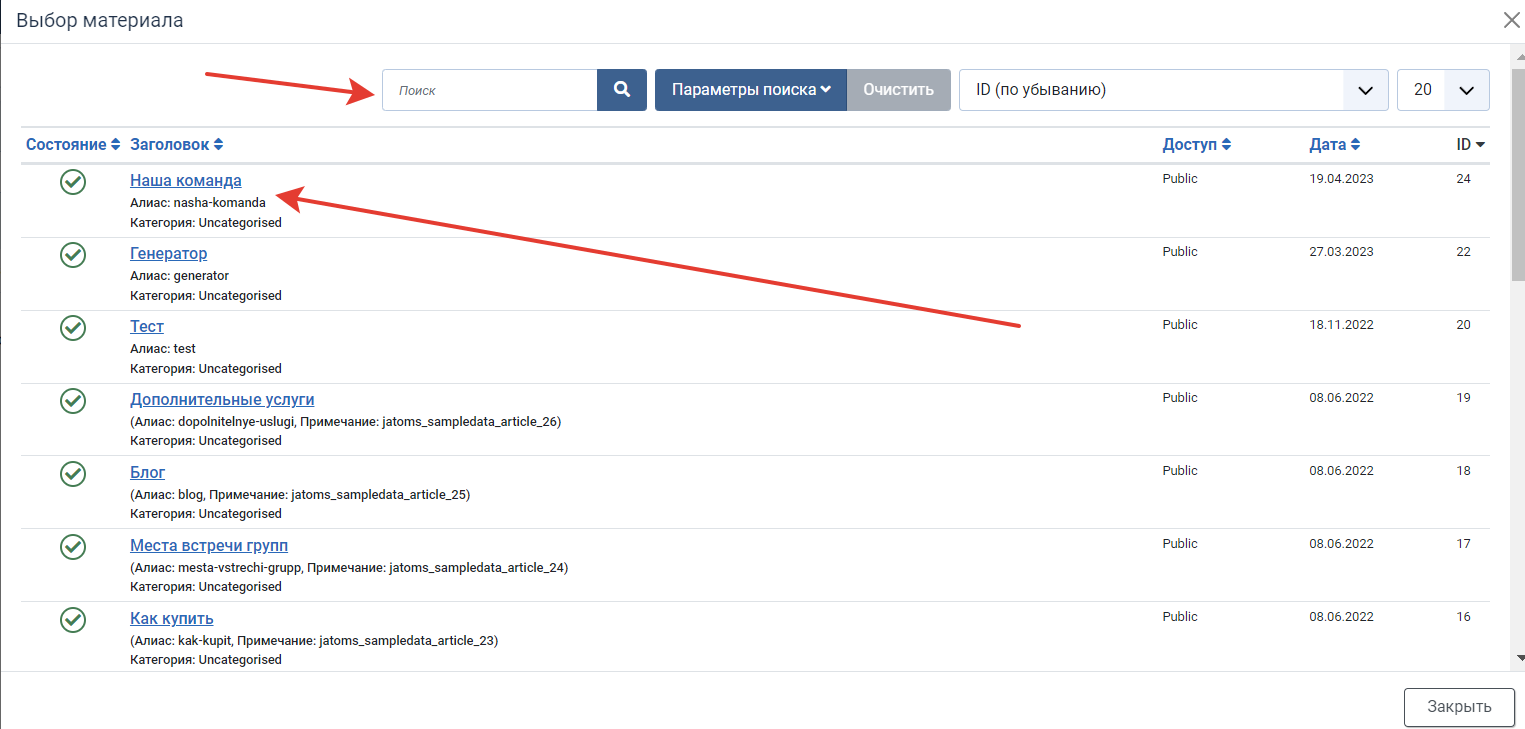Open the ID (по убыванию) sort dropdown
This screenshot has height=729, width=1525.
pos(1174,90)
